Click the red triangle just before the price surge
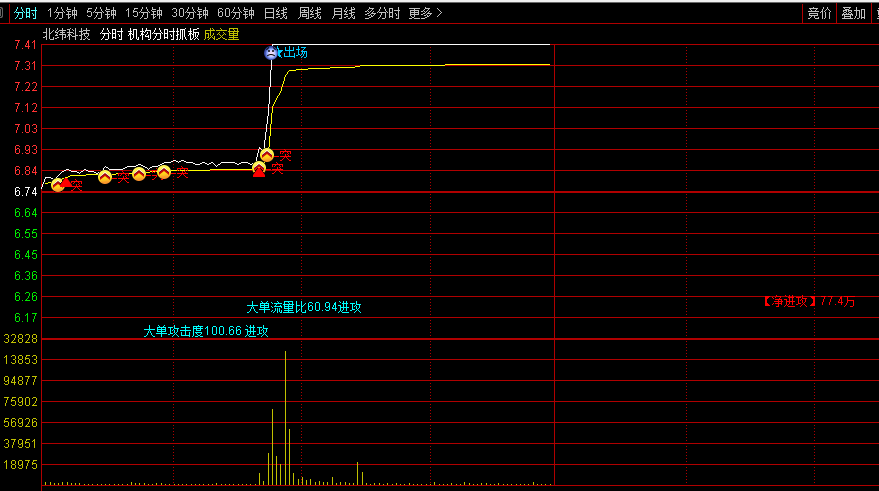Image resolution: width=879 pixels, height=491 pixels. 258,172
